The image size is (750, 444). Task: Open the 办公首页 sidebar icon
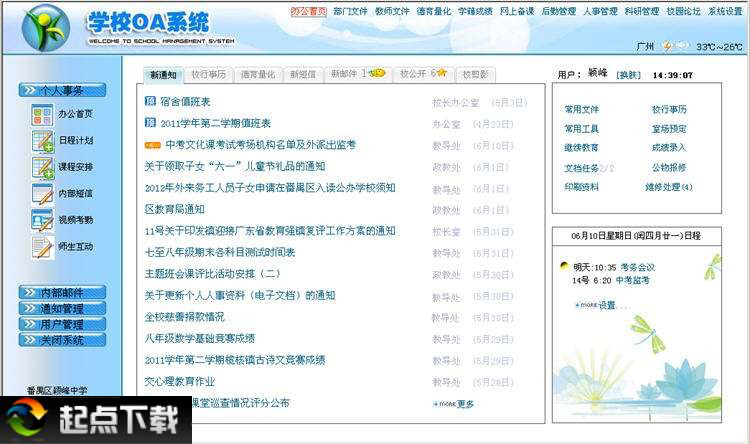tap(42, 115)
